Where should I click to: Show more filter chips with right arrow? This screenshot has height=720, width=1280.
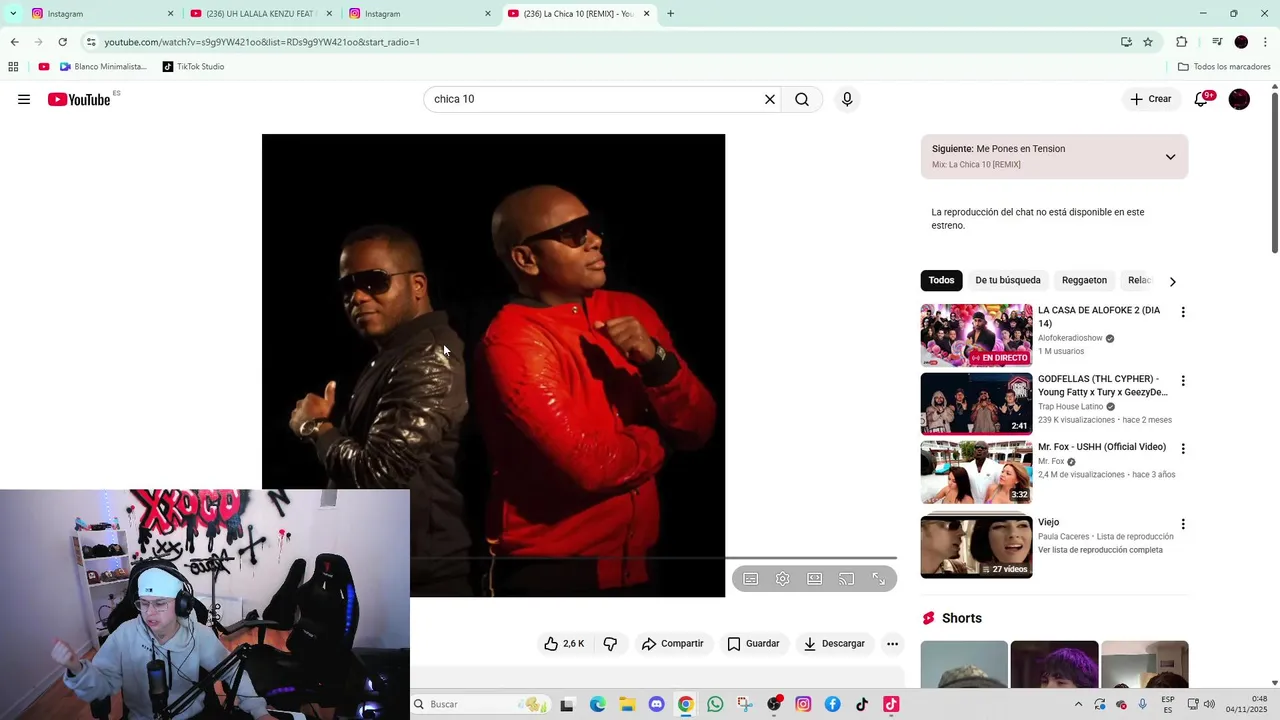1172,281
